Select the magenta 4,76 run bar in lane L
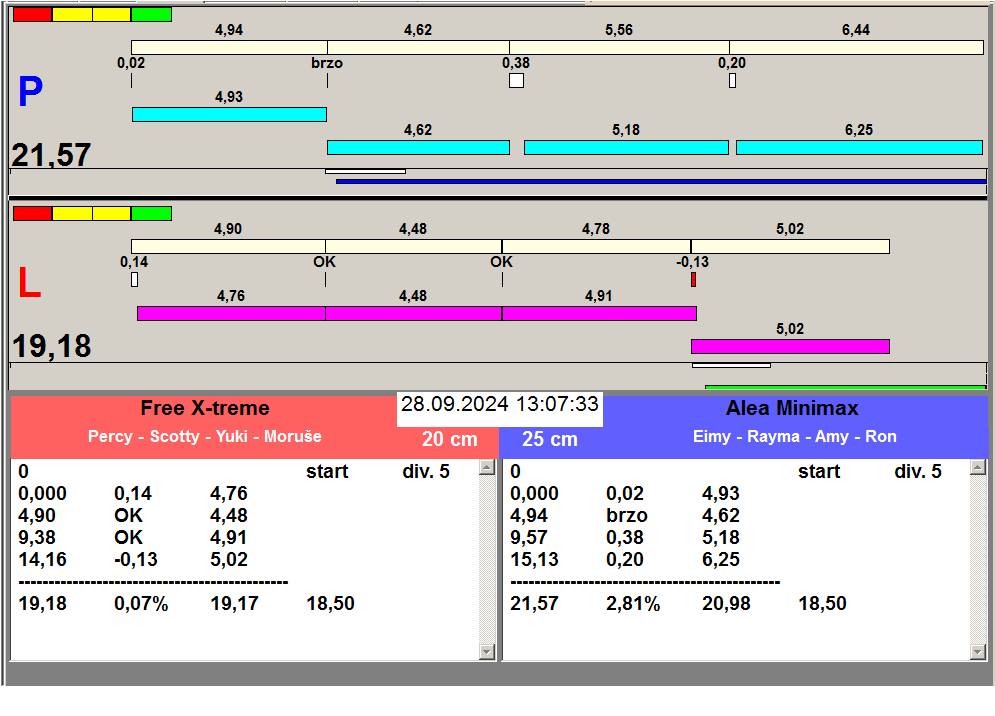 pos(231,313)
